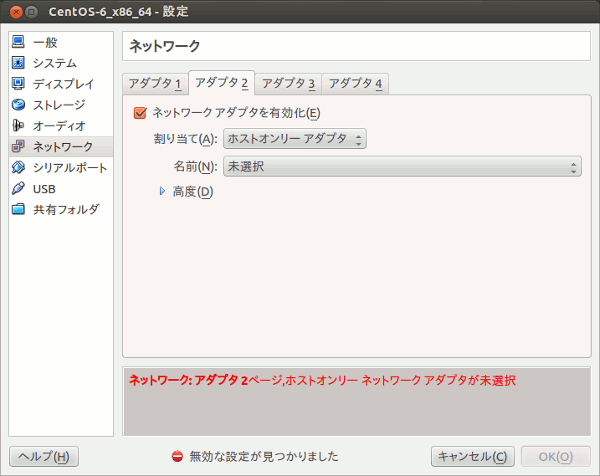Switch to the アダプタ 1 tab
This screenshot has width=600, height=476.
(155, 83)
